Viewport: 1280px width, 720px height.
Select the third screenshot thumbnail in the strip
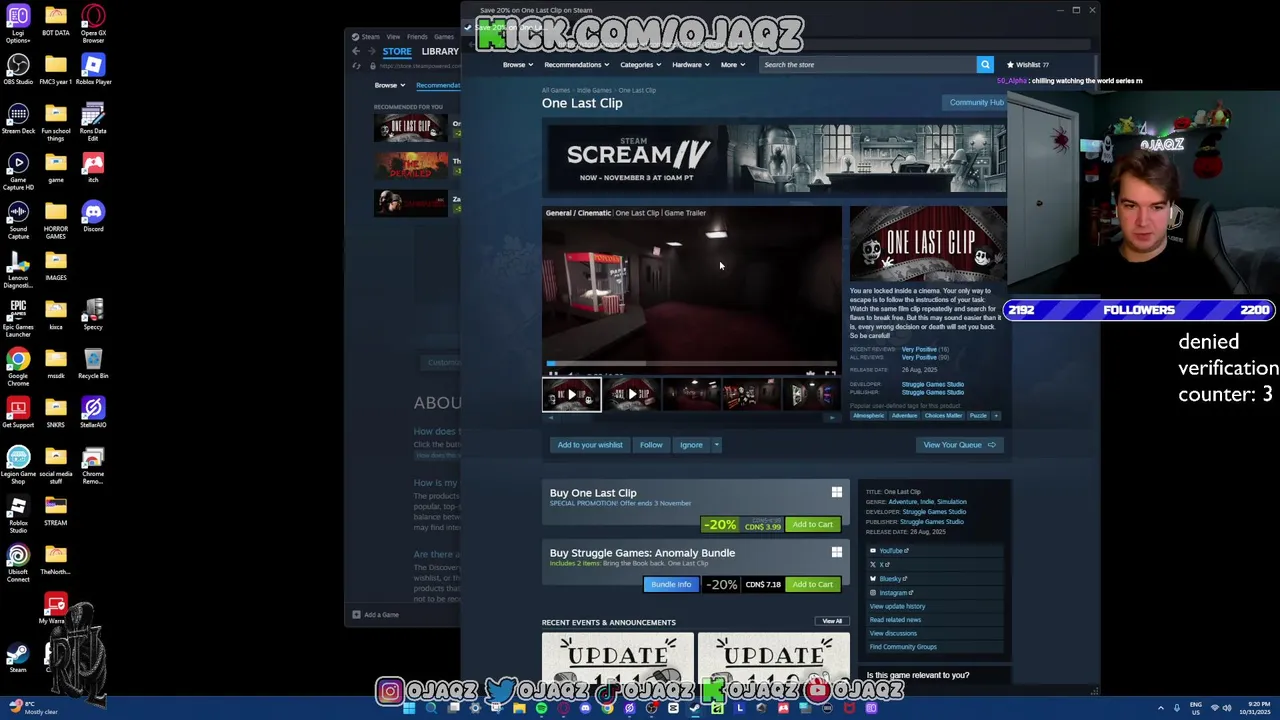tap(692, 395)
